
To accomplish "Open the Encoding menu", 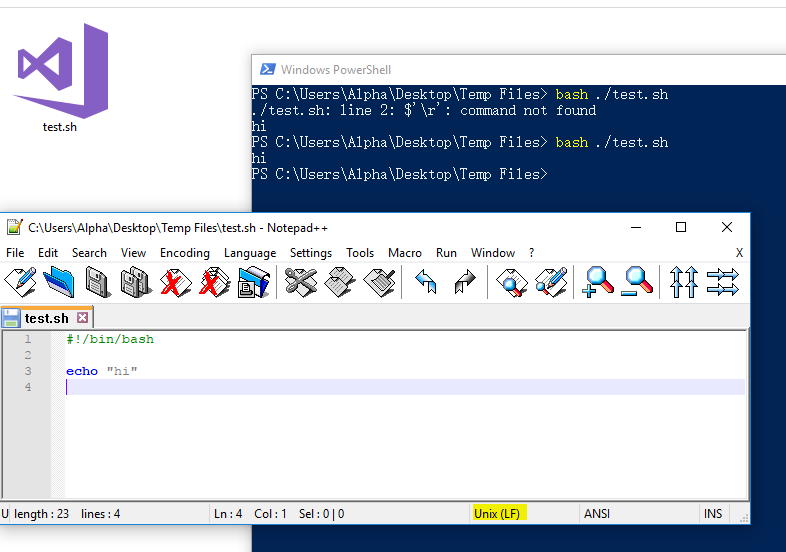I will [185, 253].
